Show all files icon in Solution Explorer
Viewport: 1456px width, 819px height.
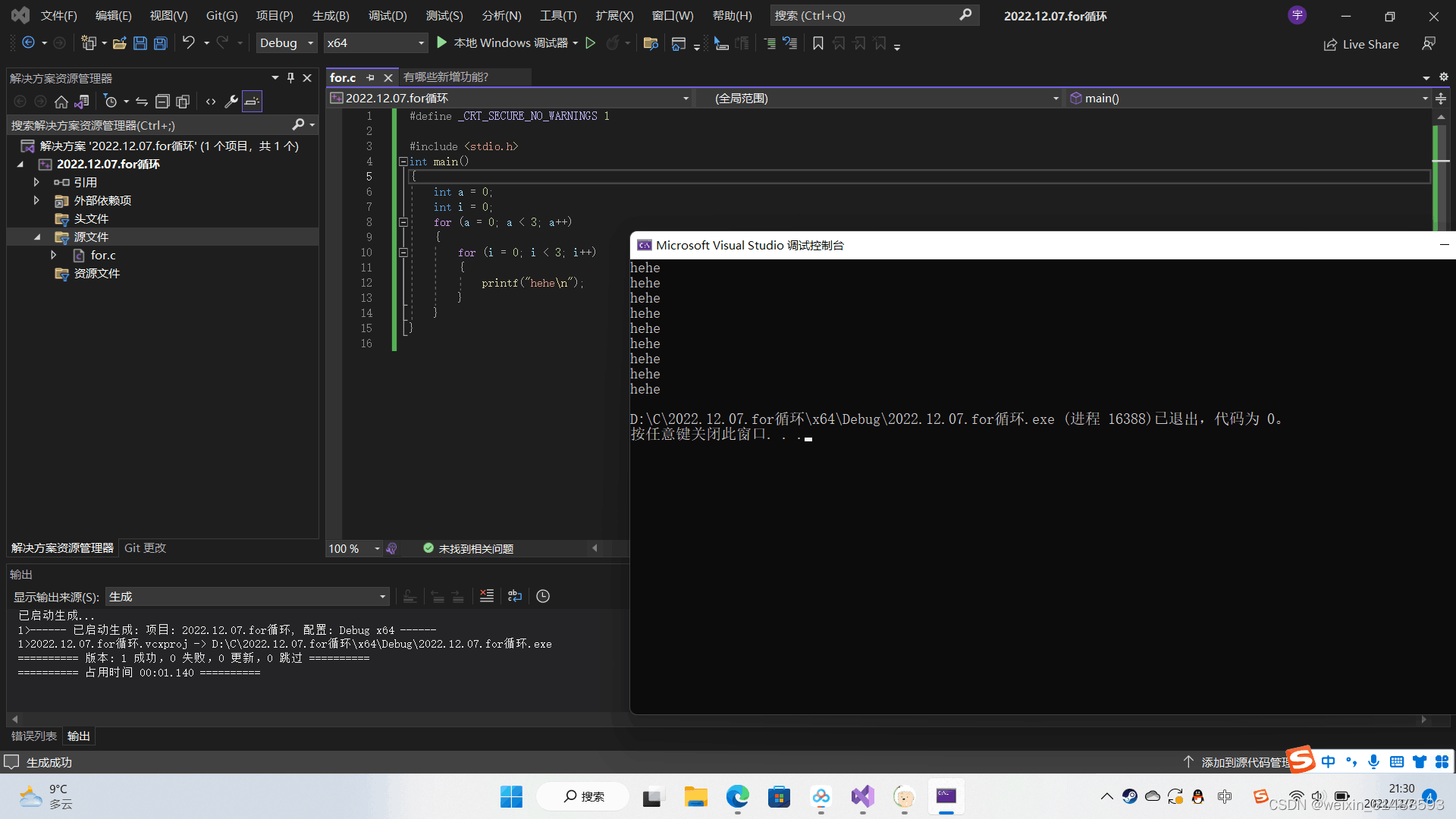click(183, 101)
